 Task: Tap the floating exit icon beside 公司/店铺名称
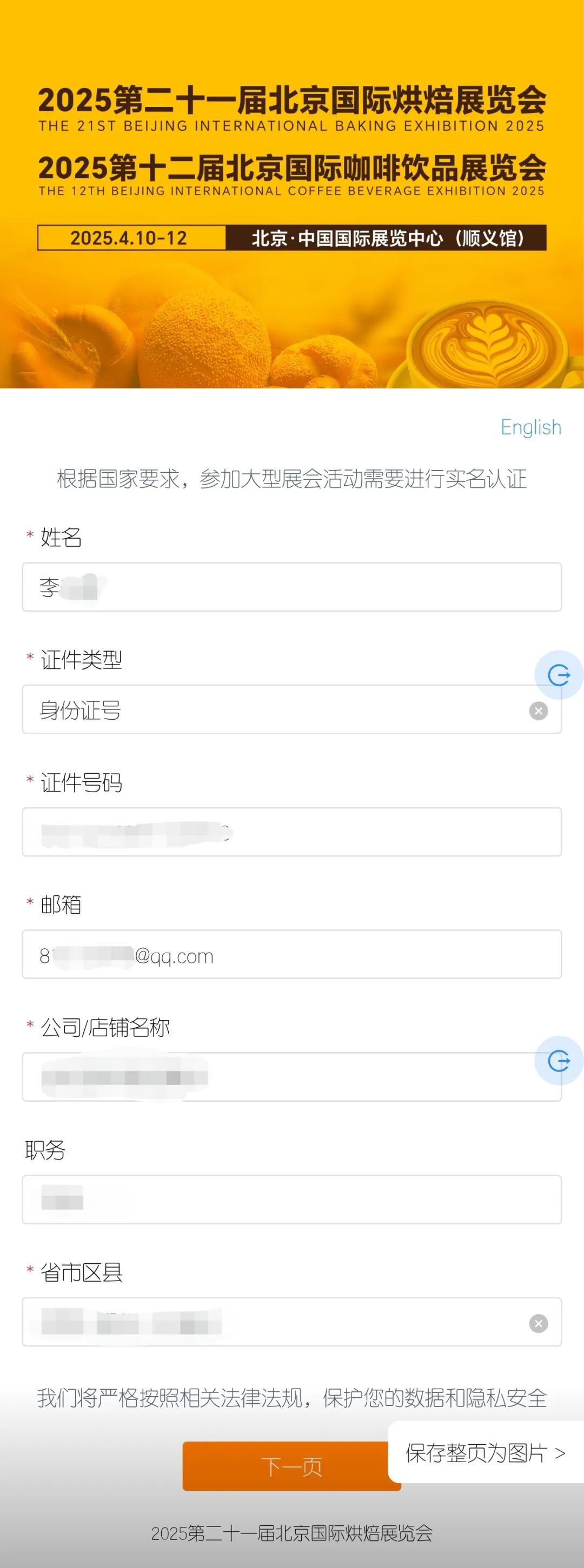559,1060
